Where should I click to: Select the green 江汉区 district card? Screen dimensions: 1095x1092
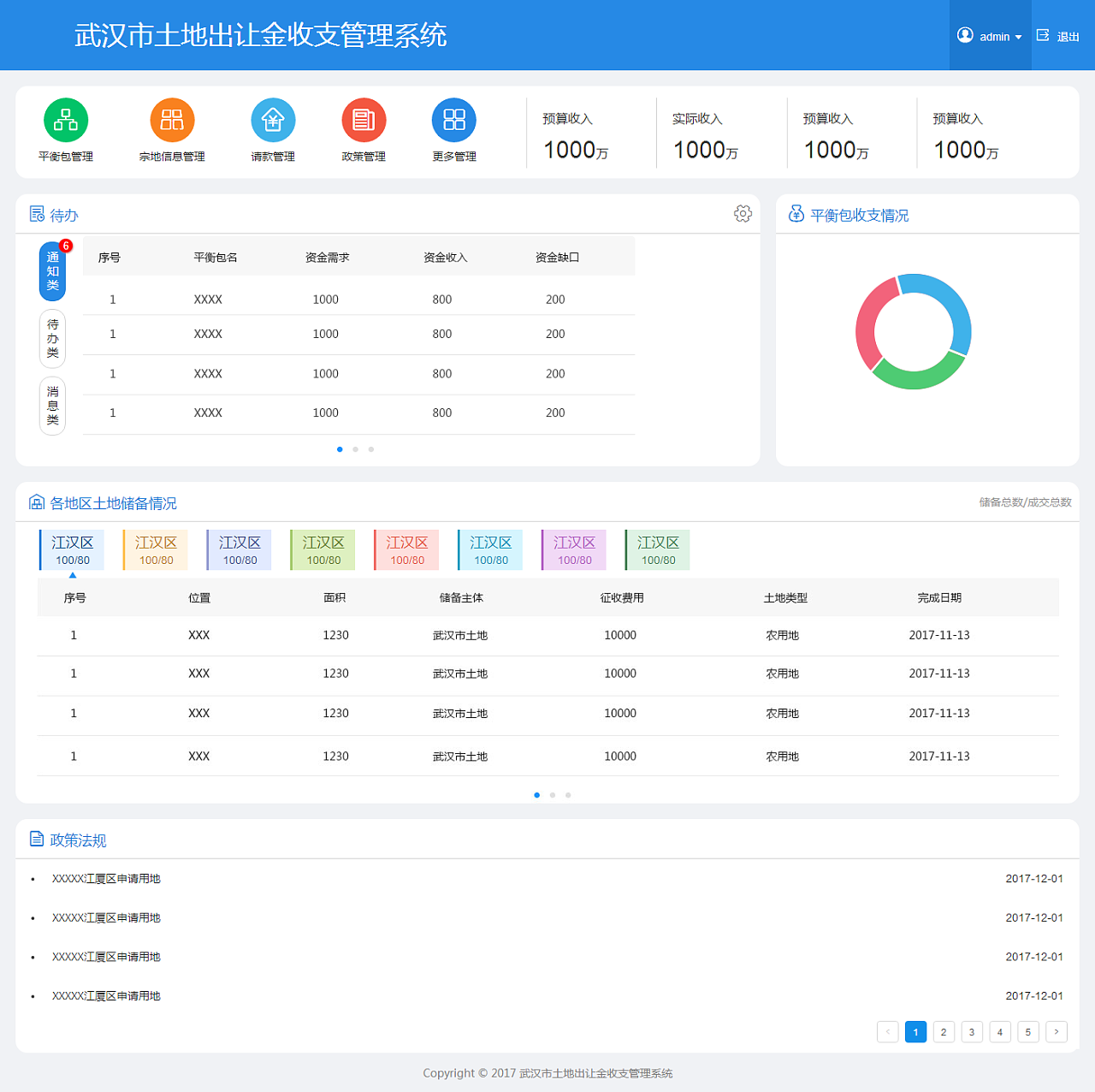coord(323,549)
